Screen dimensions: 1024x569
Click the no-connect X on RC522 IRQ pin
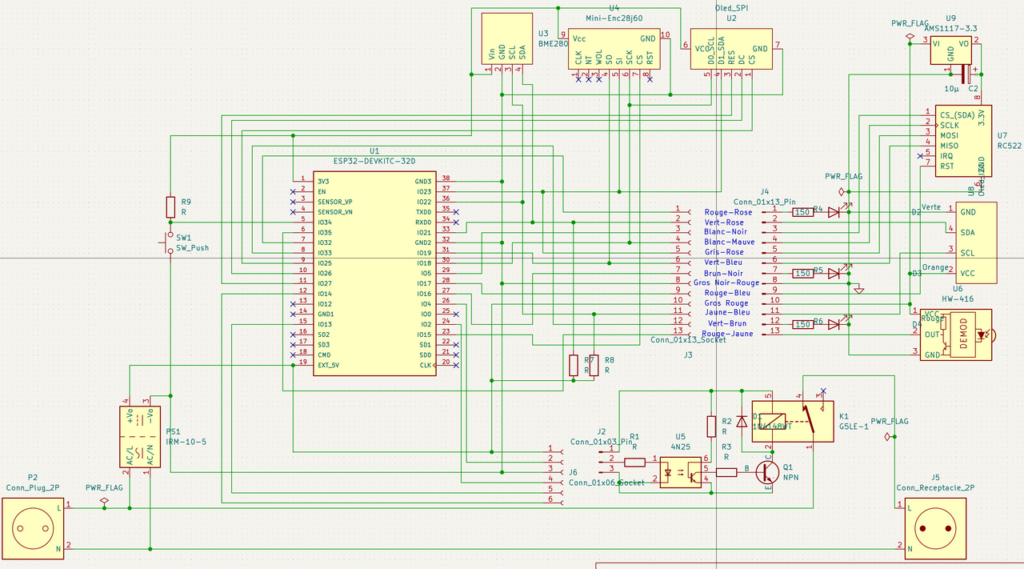pos(920,156)
